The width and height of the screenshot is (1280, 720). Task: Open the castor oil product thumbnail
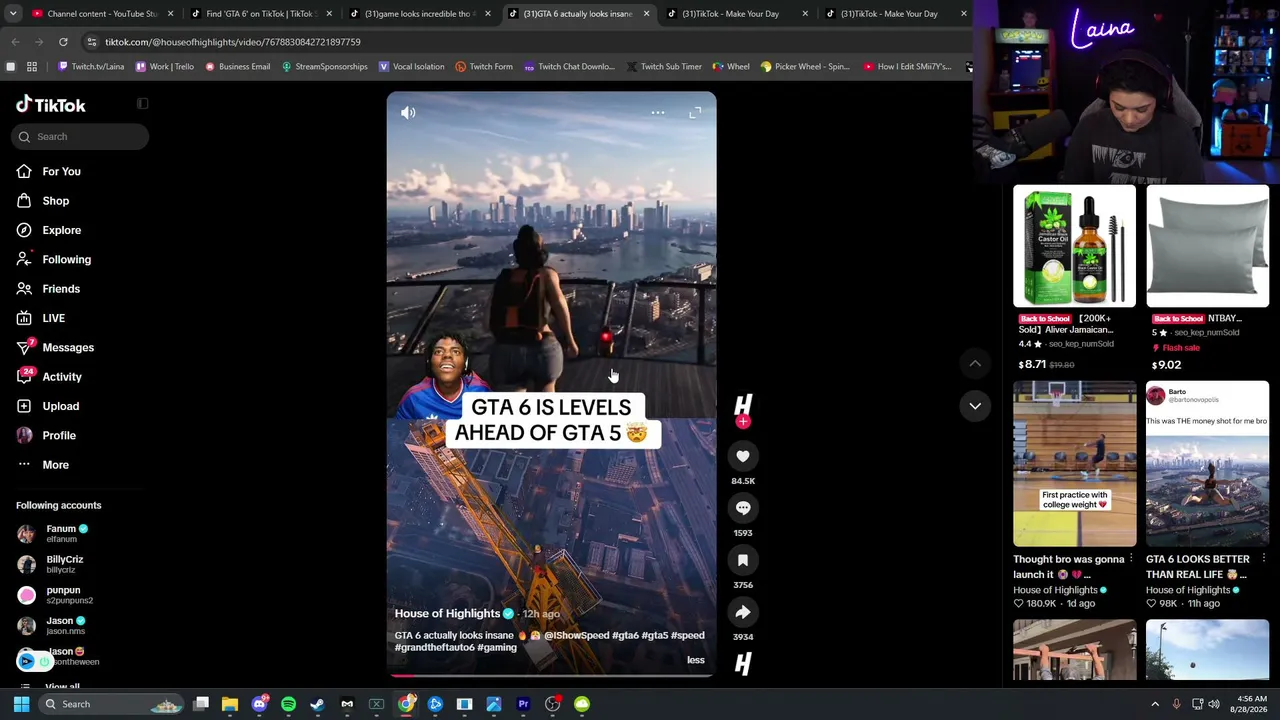[x=1074, y=246]
